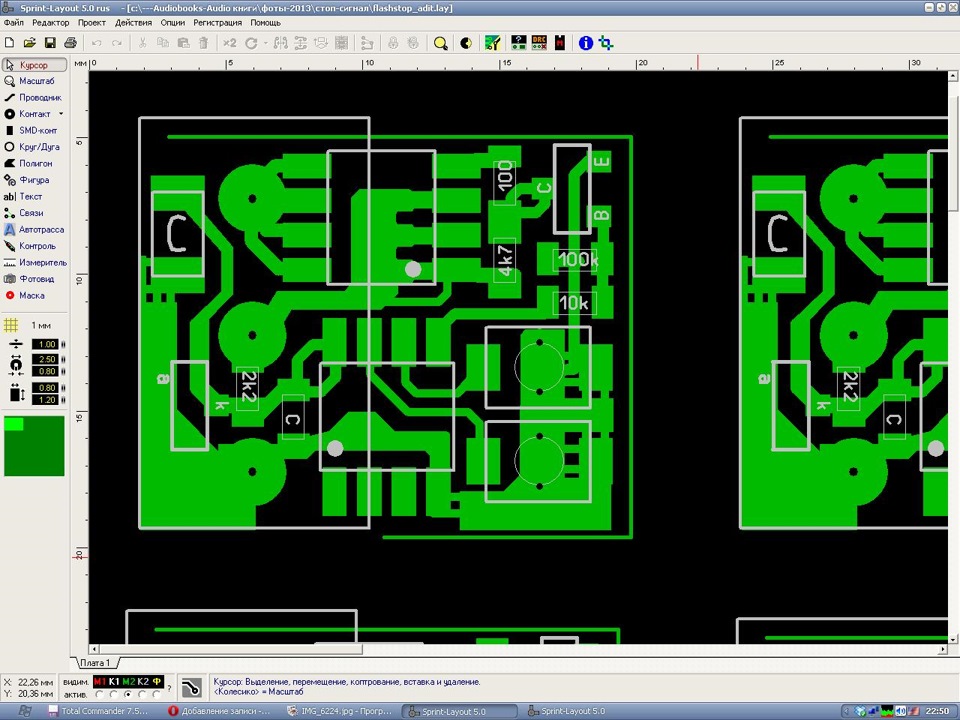The width and height of the screenshot is (960, 720).
Task: Open the red M component icon
Action: point(560,43)
